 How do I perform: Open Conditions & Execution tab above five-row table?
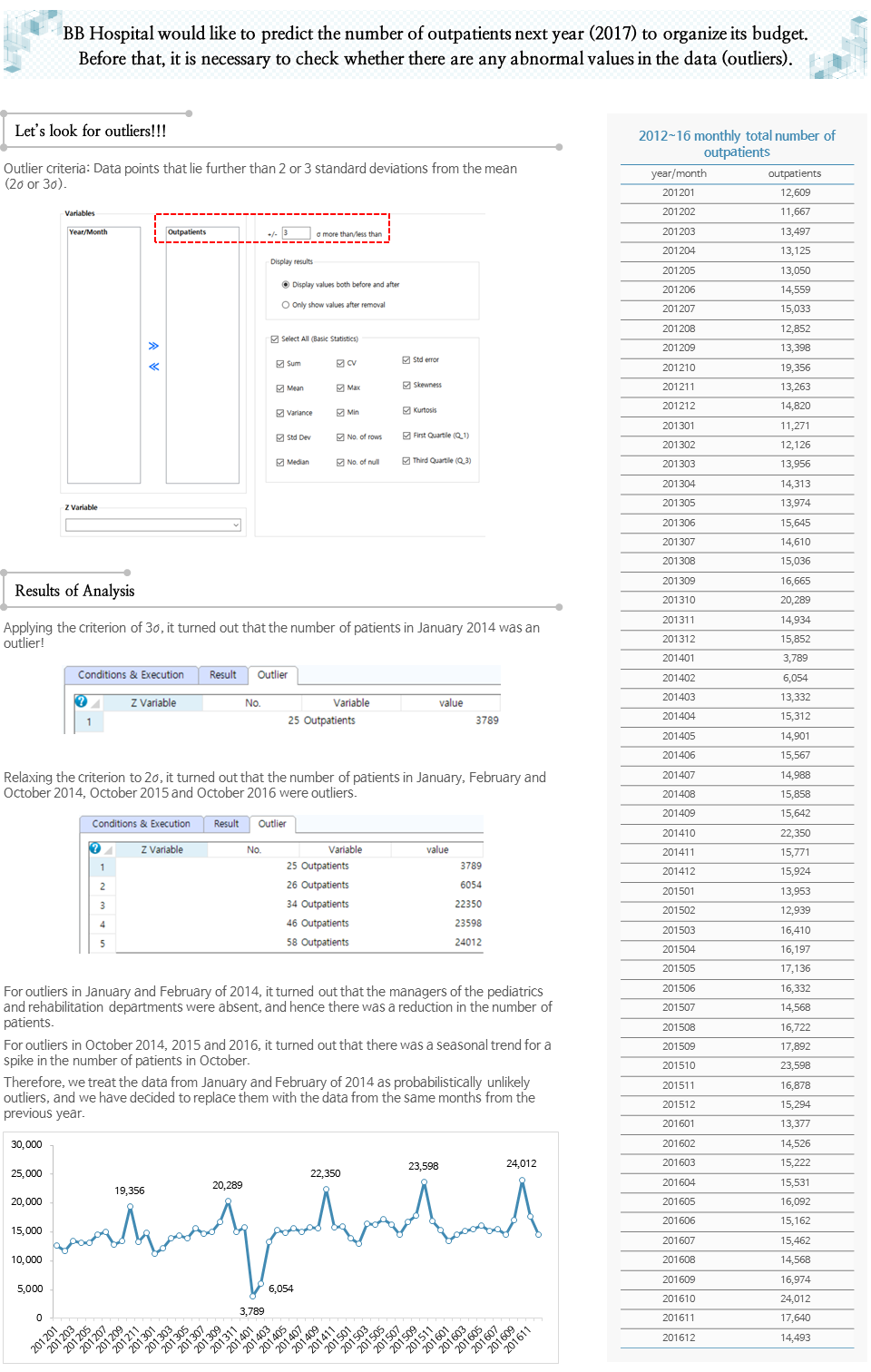[141, 824]
